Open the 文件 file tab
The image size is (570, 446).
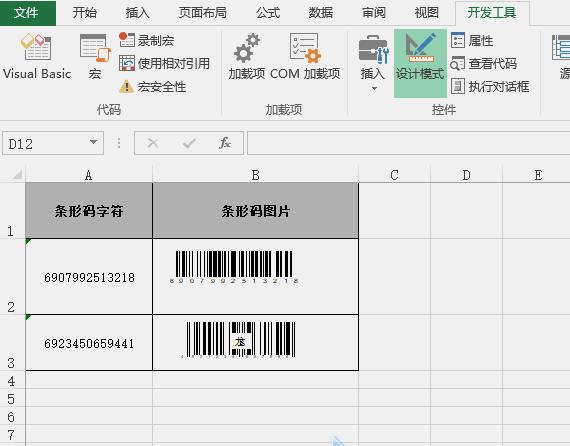coord(28,13)
